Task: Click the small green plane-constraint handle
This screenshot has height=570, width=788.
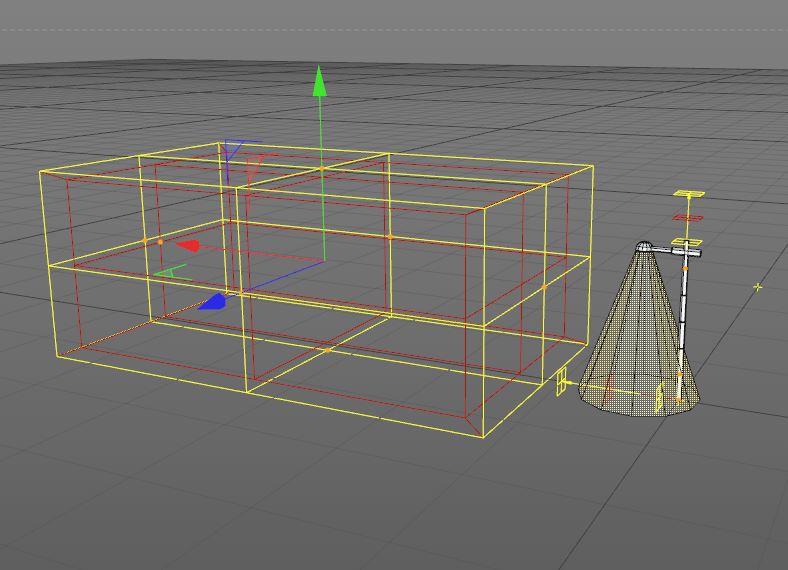Action: [172, 271]
